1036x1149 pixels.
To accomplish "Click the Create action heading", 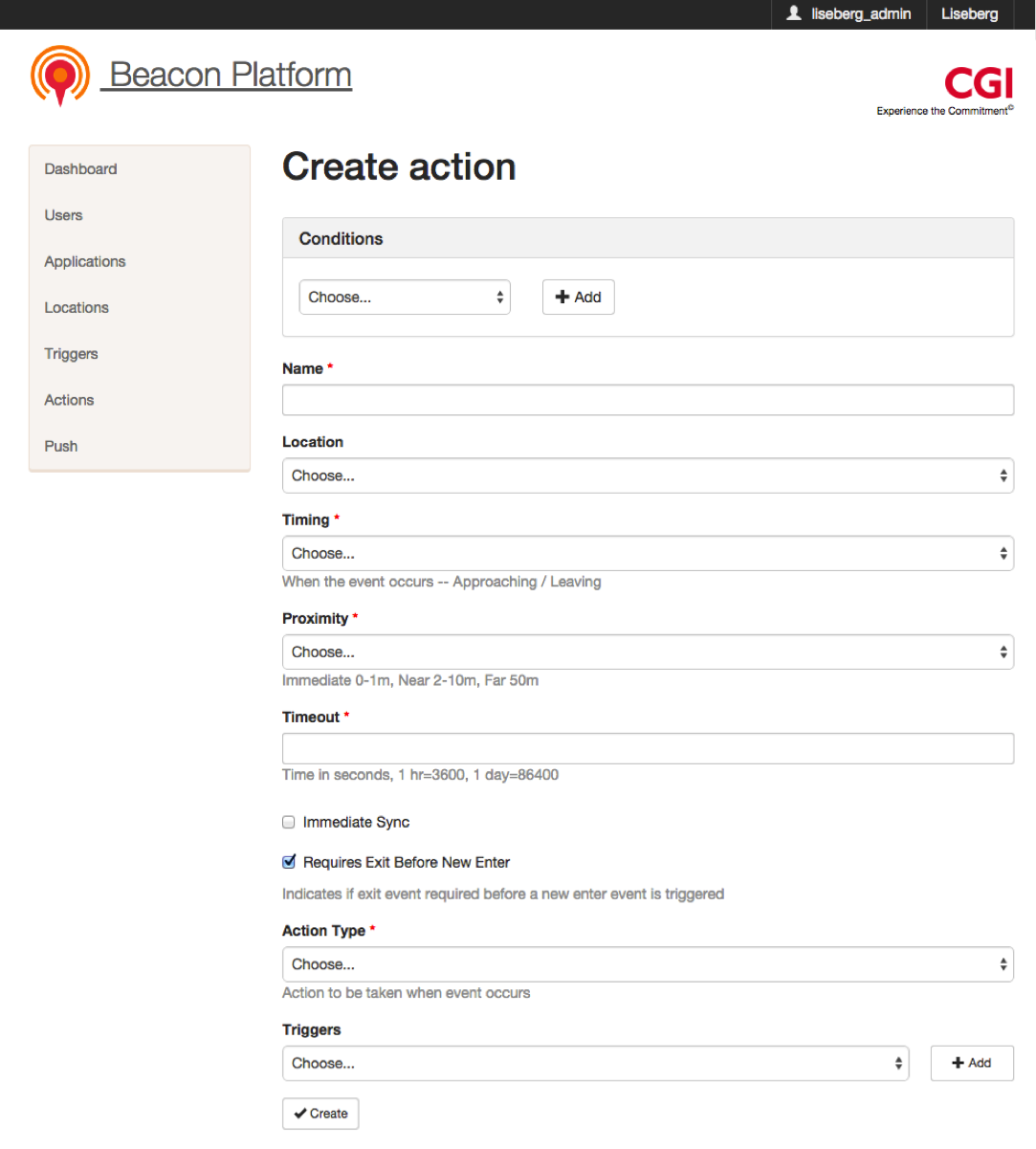I will click(x=399, y=167).
